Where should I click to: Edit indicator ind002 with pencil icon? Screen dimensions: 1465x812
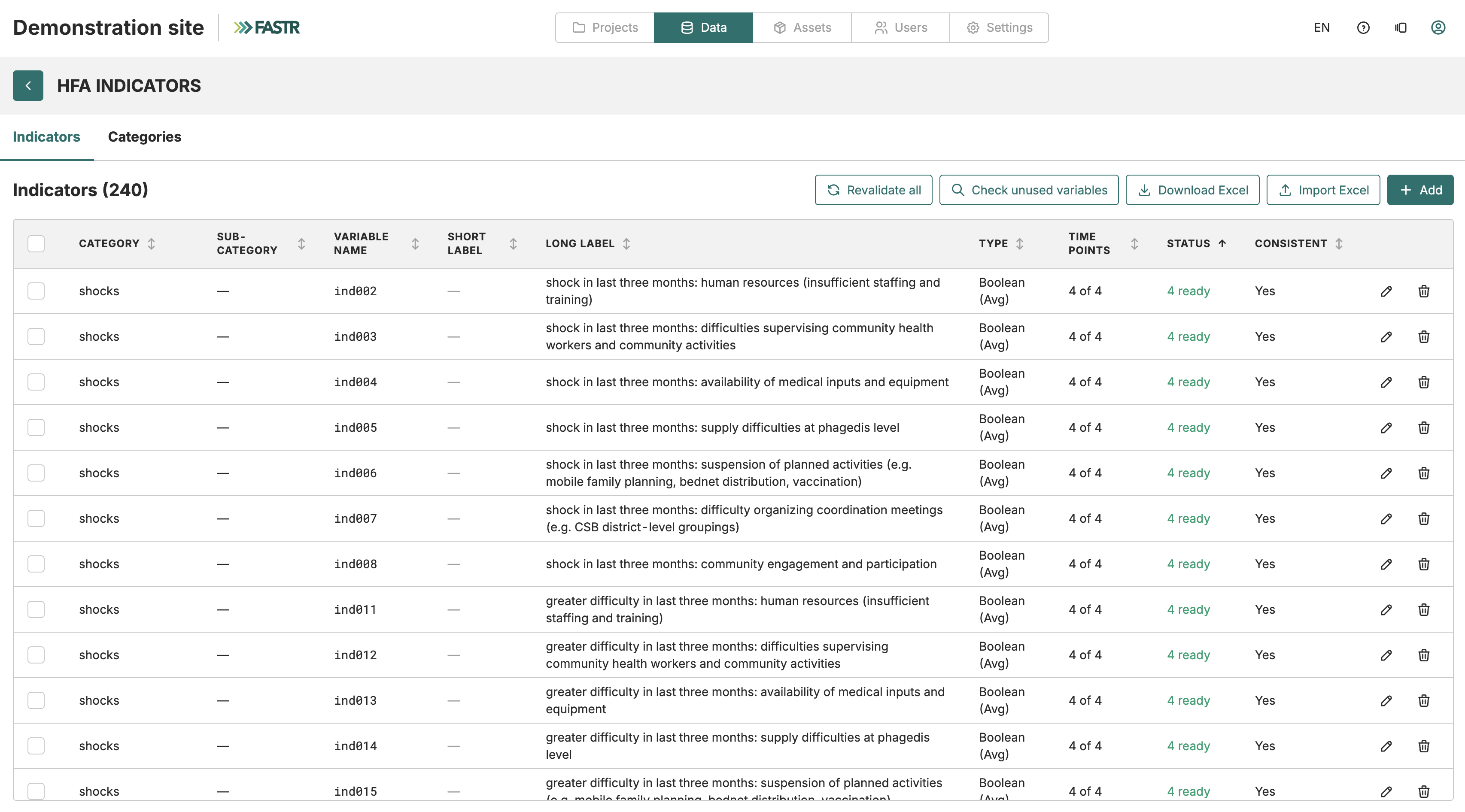(x=1386, y=291)
